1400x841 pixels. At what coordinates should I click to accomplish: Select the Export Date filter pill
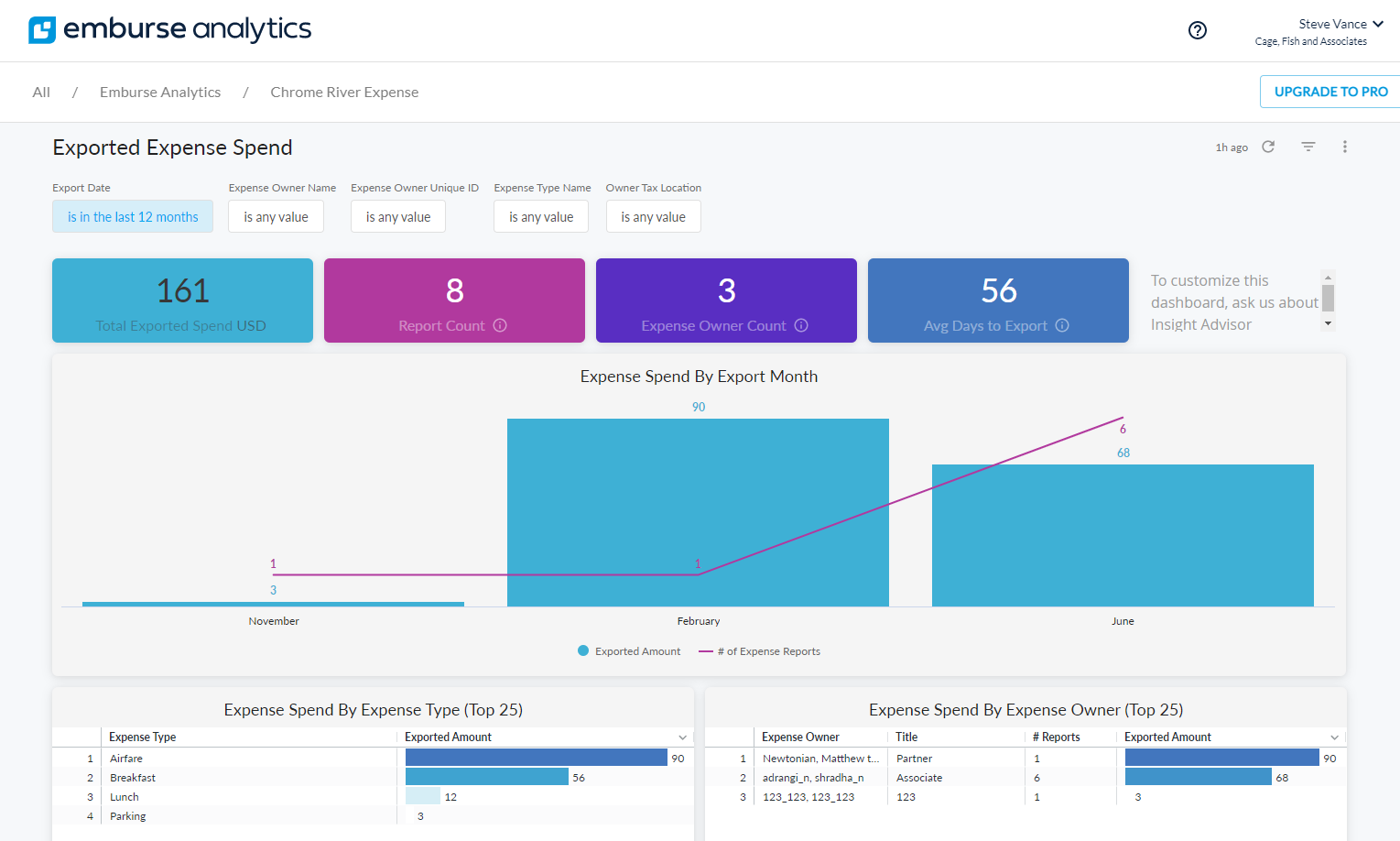[132, 216]
